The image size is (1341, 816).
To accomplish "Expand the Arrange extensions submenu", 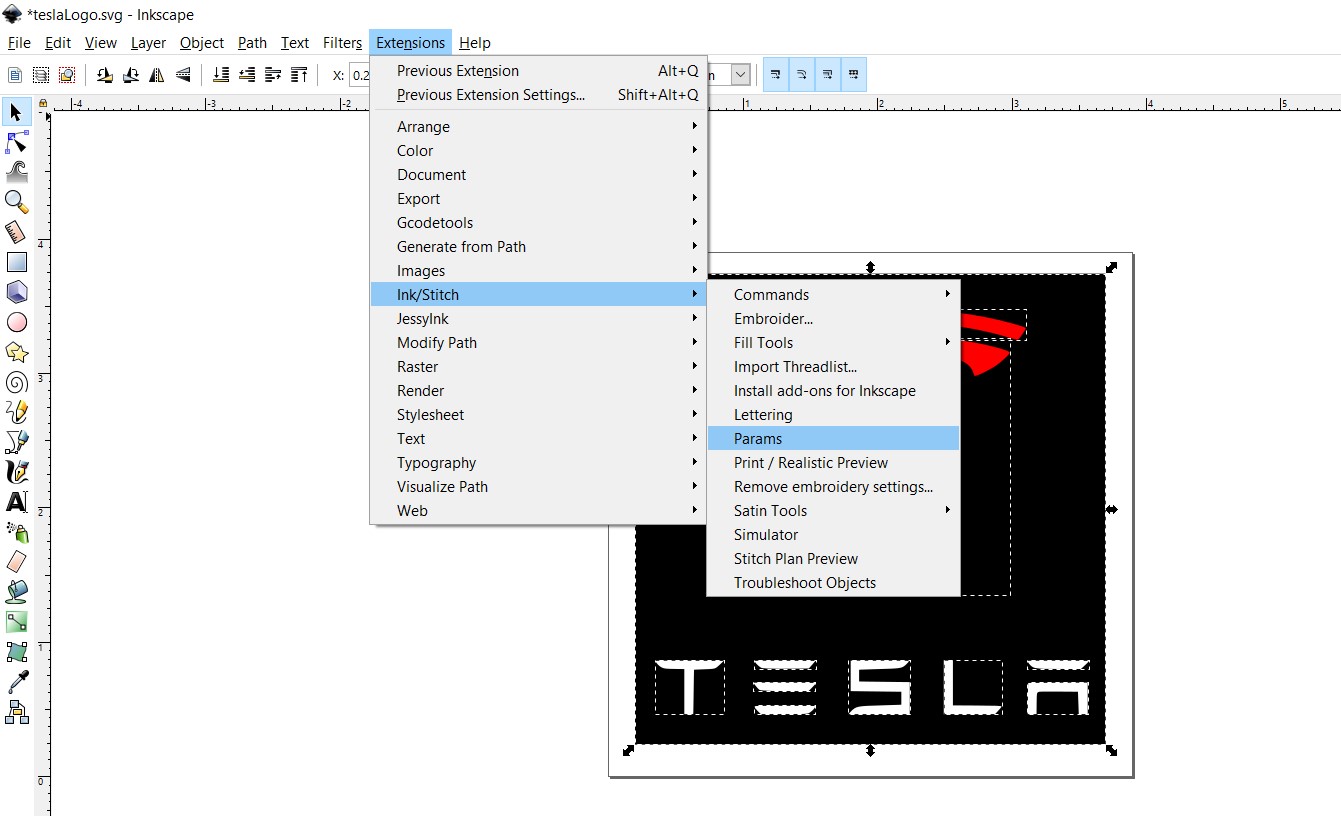I will (x=539, y=127).
